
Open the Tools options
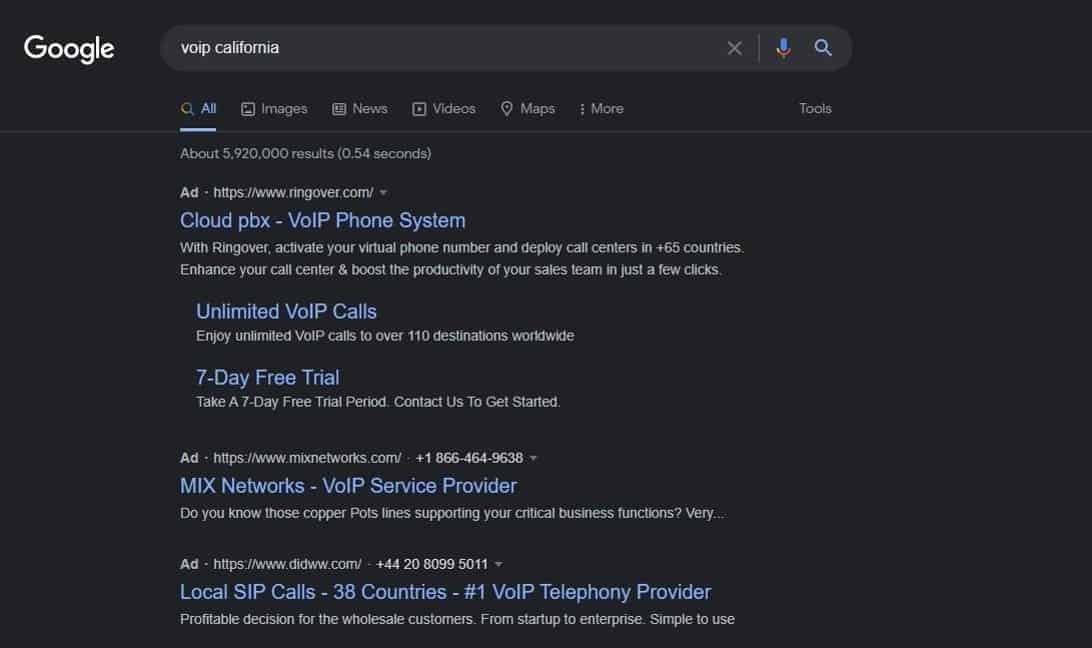[815, 109]
